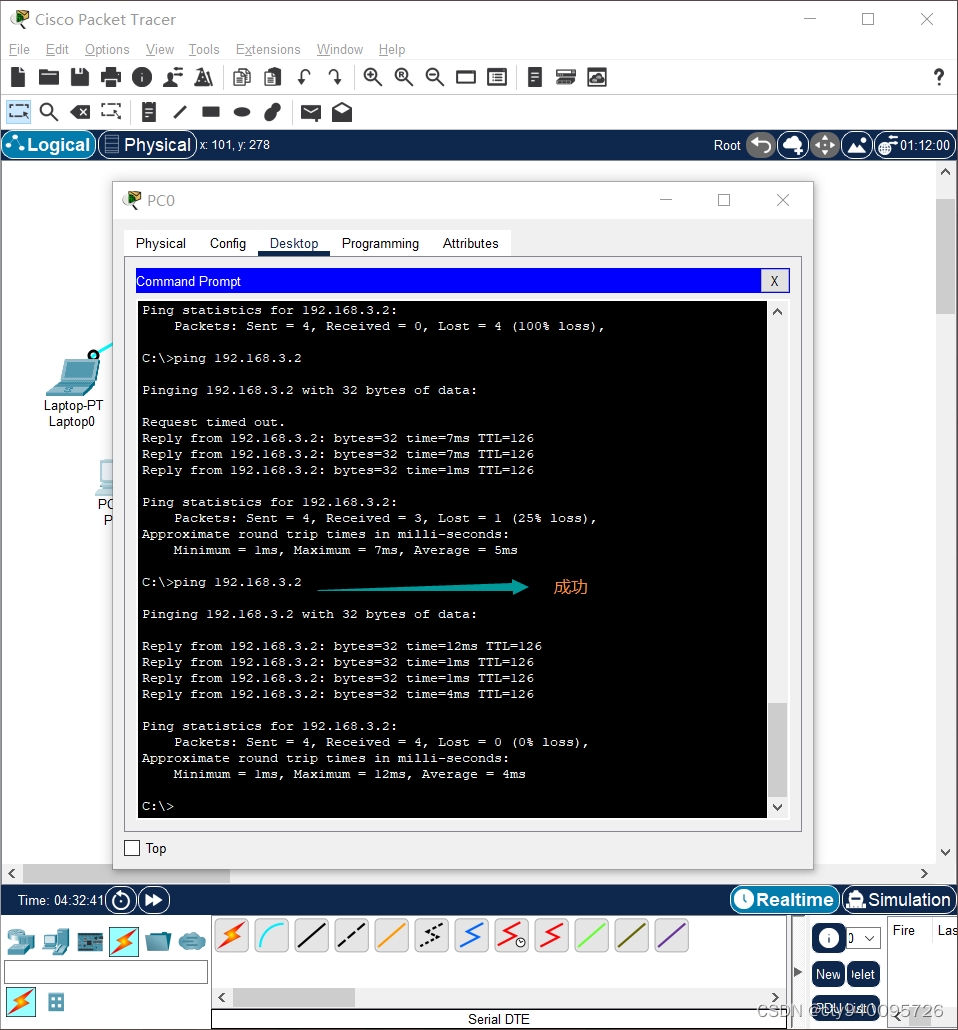Viewport: 958px width, 1030px height.
Task: Open the scenario dropdown
Action: tap(863, 938)
